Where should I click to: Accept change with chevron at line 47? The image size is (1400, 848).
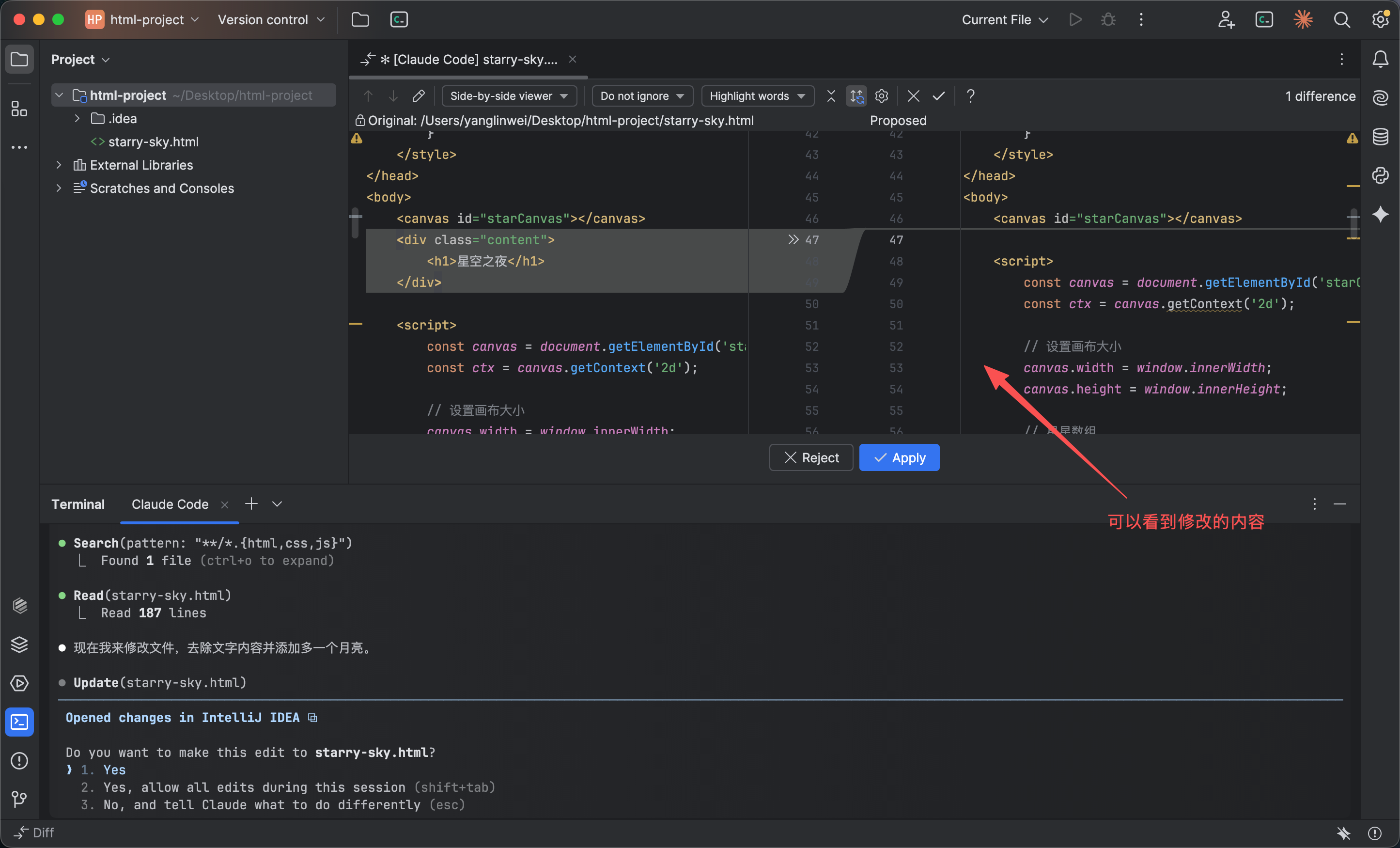coord(793,240)
